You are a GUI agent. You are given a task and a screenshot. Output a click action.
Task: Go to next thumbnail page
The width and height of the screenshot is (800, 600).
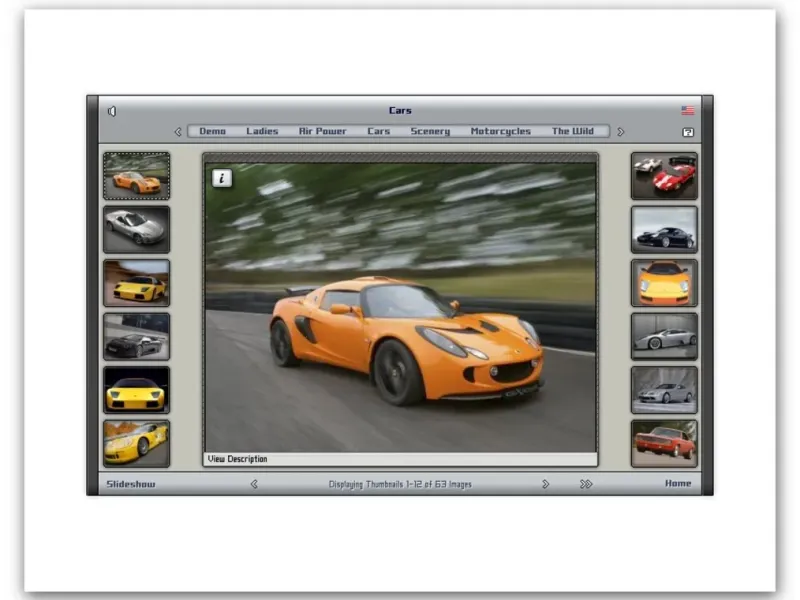click(x=545, y=484)
